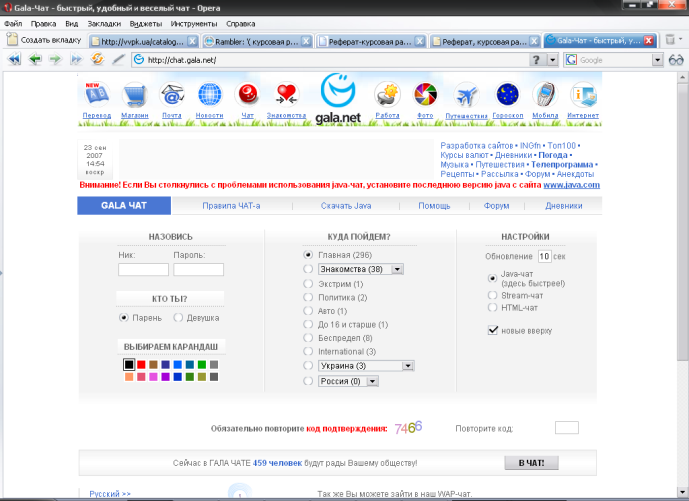Pick the bright green pencil swatch

pos(202,364)
